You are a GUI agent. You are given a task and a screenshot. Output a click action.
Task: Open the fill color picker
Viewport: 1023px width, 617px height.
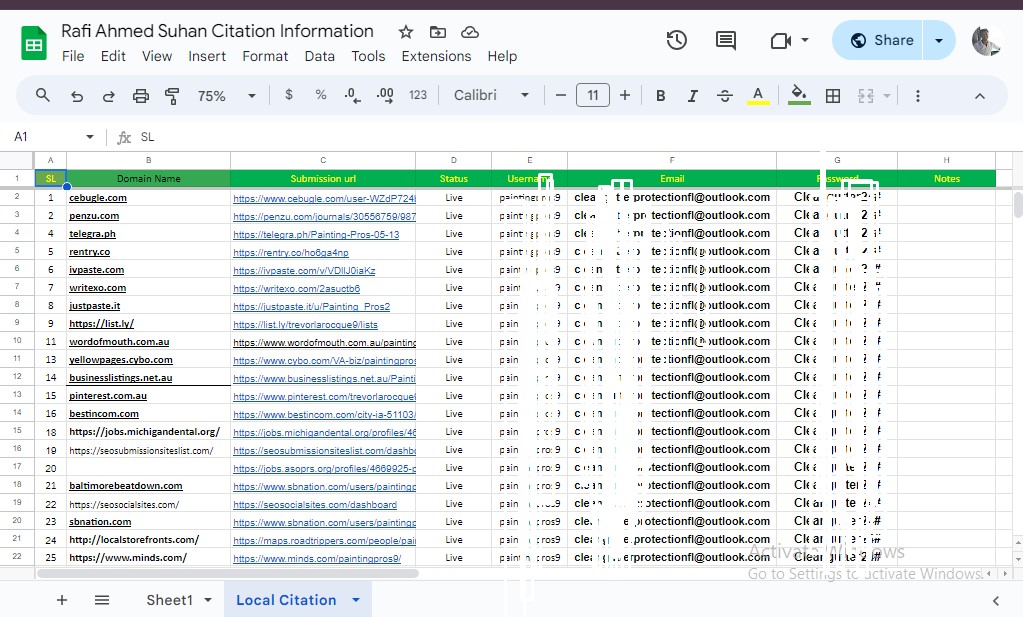[798, 96]
